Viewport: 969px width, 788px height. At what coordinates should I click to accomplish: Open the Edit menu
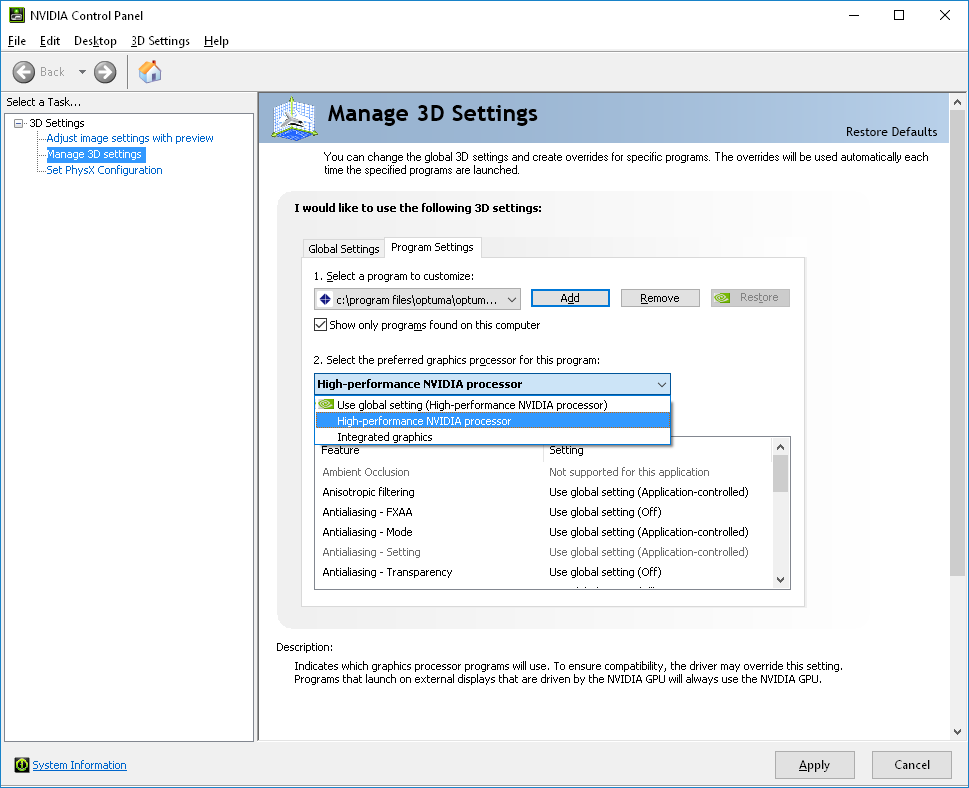tap(49, 41)
